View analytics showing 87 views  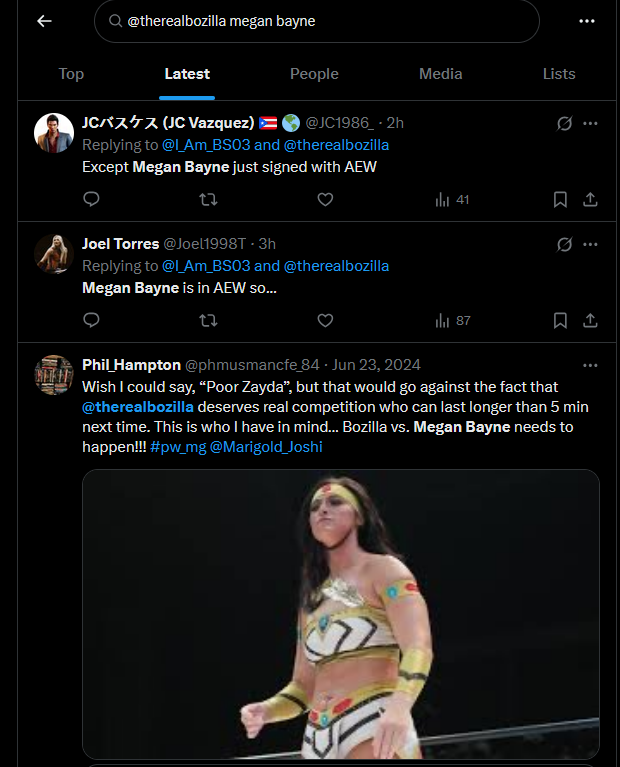coord(452,320)
